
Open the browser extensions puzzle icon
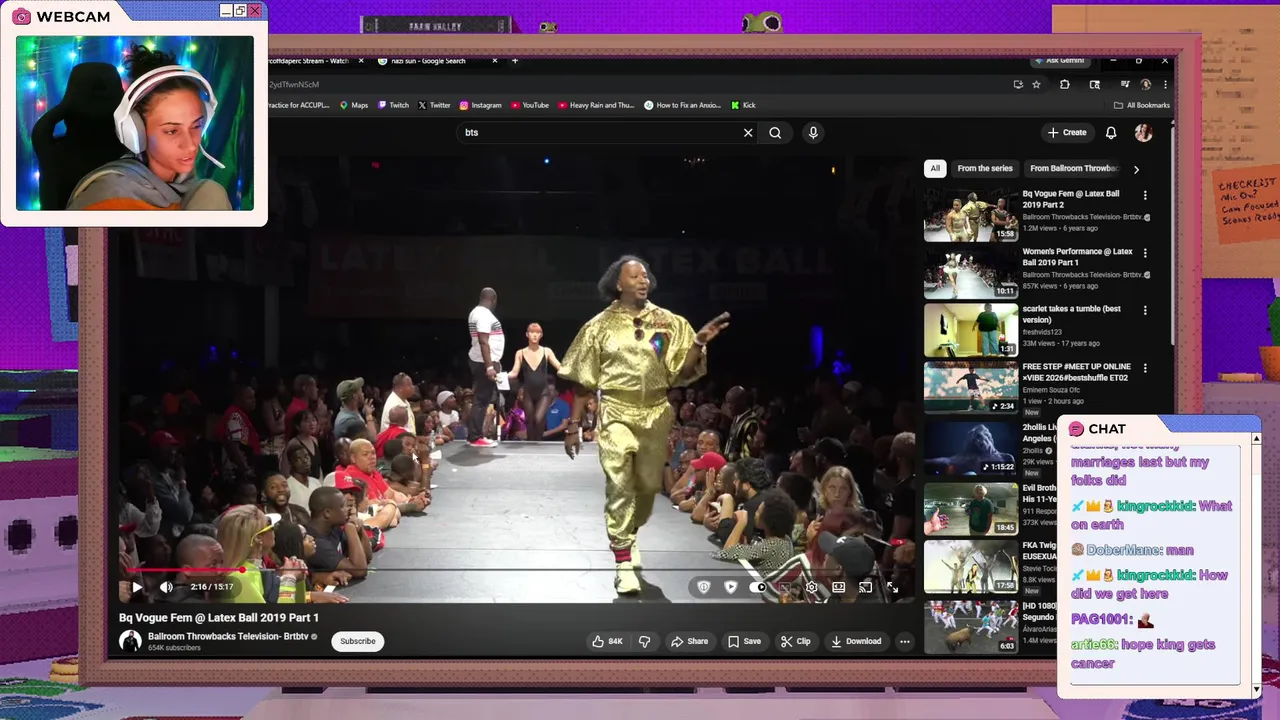pyautogui.click(x=1065, y=85)
